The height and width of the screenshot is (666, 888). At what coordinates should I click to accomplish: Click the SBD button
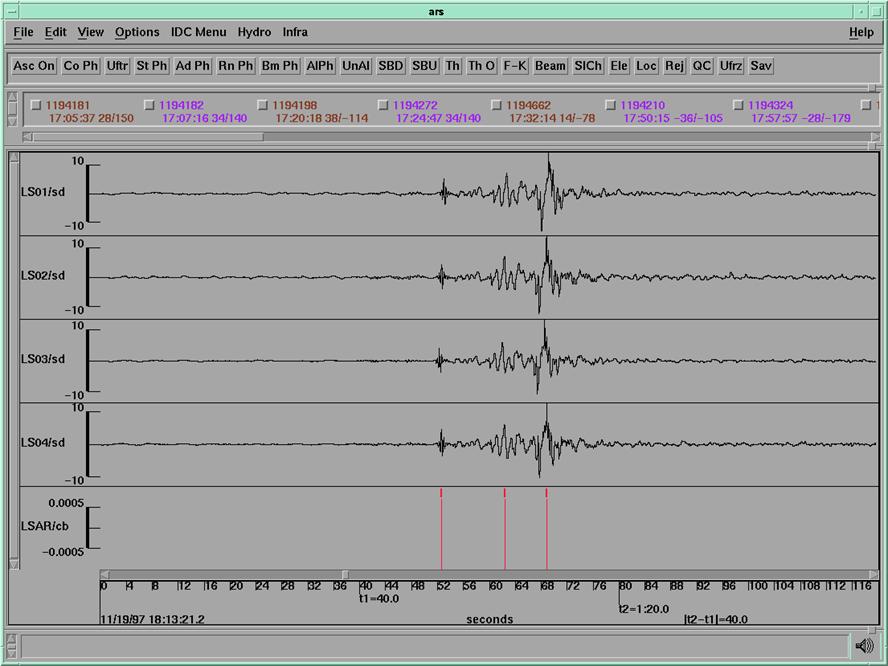click(391, 66)
